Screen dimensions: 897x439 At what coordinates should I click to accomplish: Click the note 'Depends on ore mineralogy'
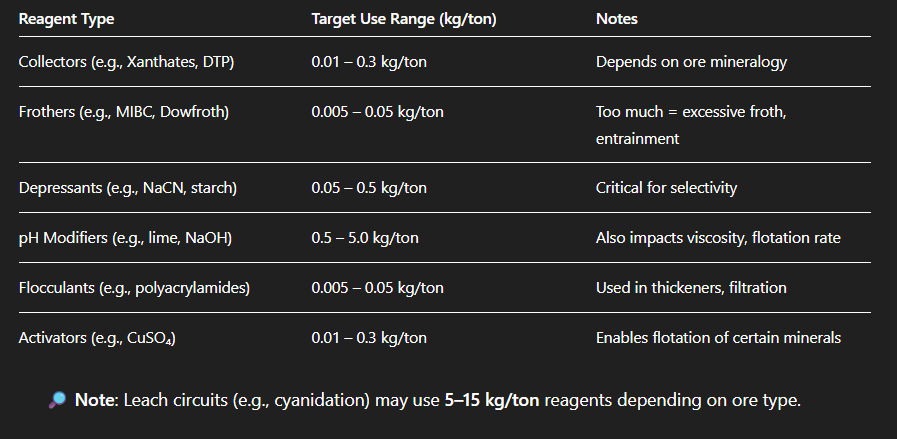coord(691,62)
